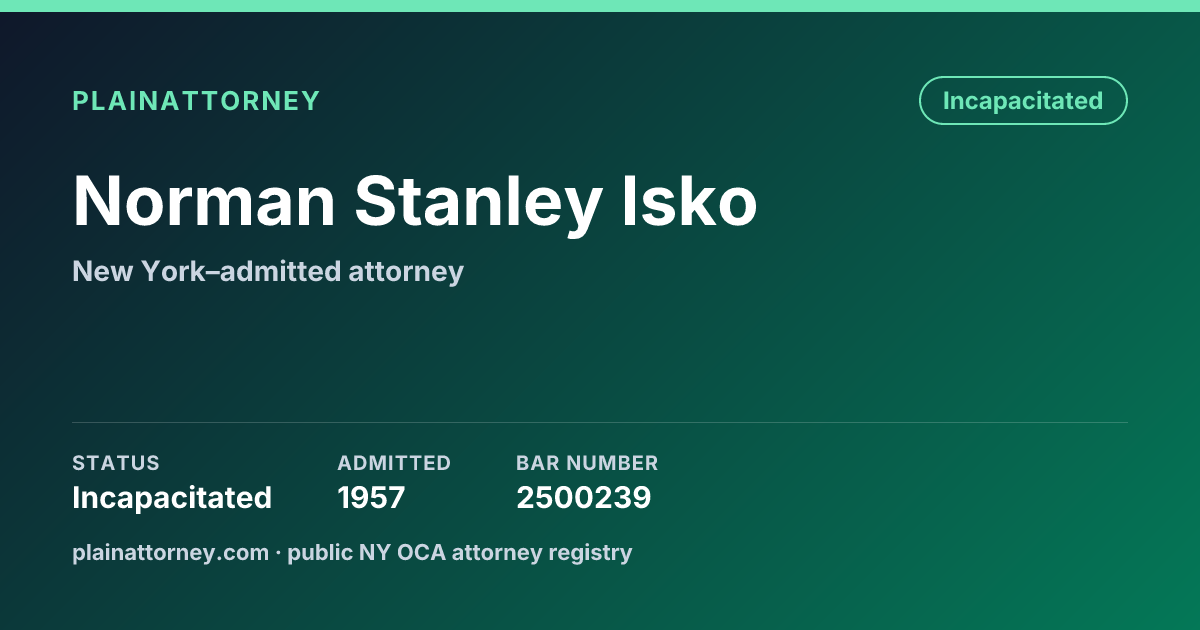The height and width of the screenshot is (630, 1200).
Task: Click the light green accent bar at top
Action: coord(600,6)
